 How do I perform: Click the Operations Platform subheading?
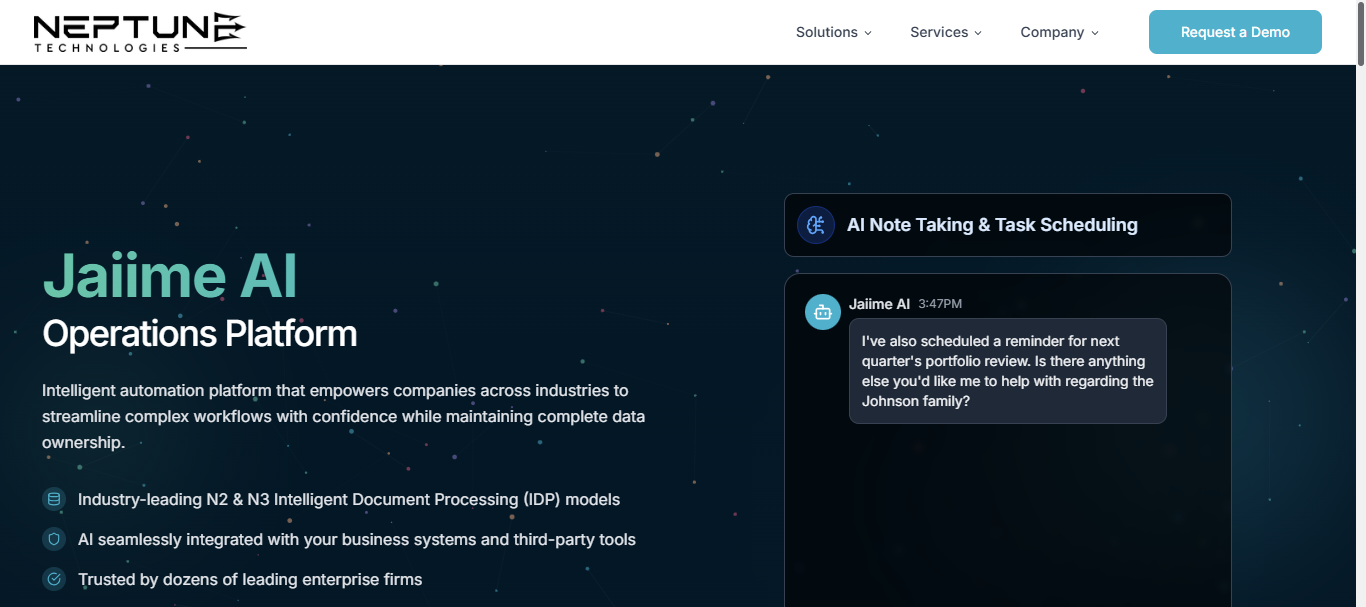(199, 333)
